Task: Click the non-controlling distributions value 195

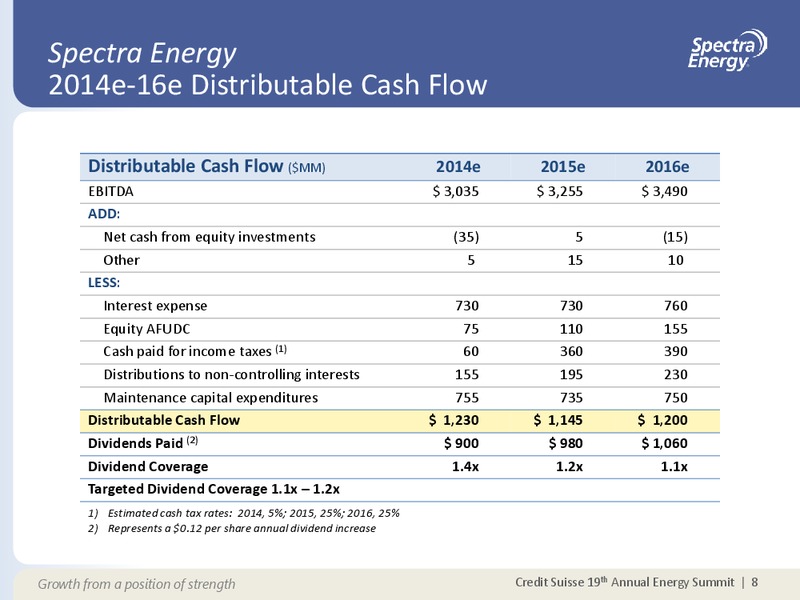Action: [x=571, y=374]
